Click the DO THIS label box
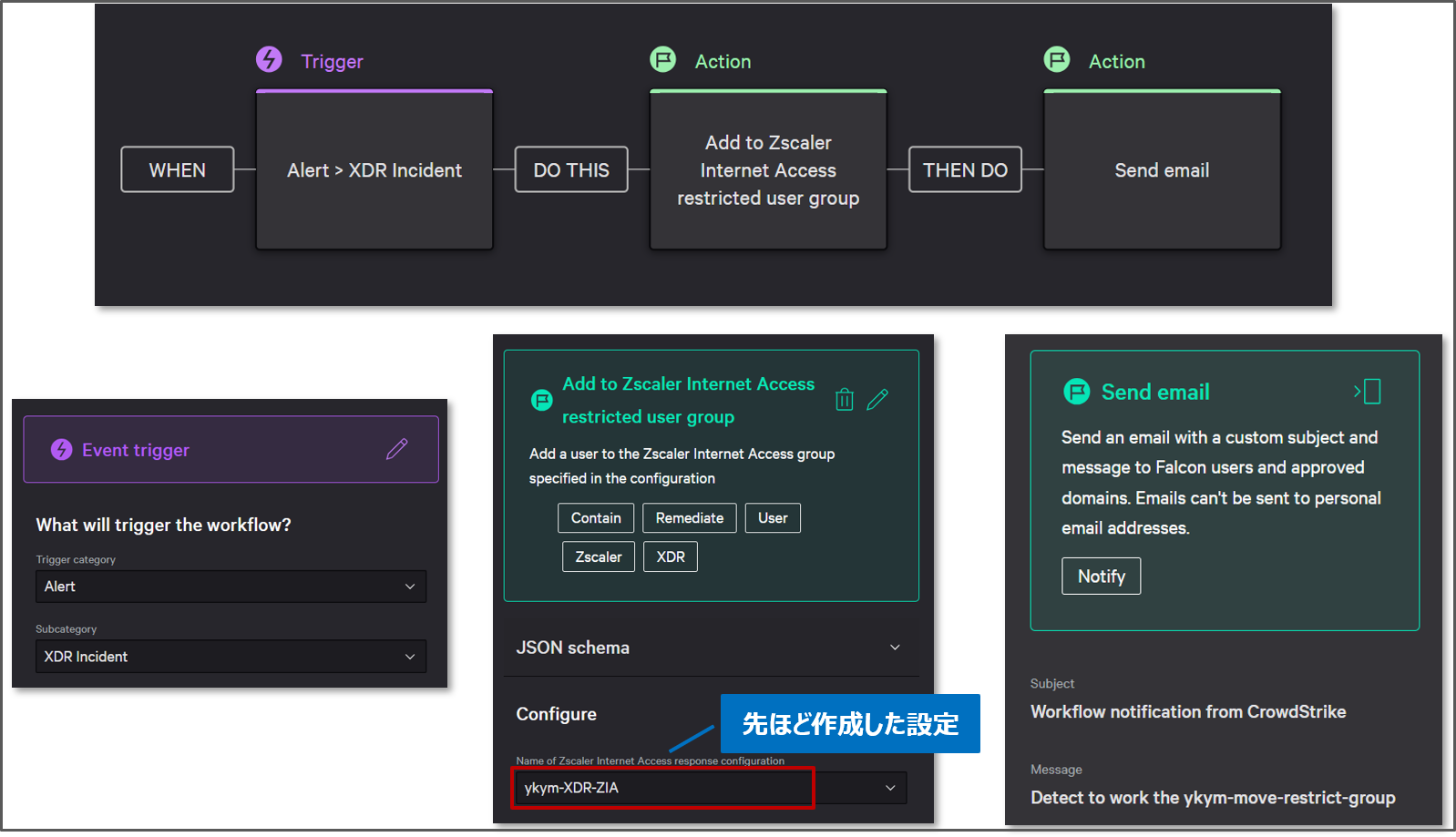Screen dimensions: 1456x837 pos(571,169)
